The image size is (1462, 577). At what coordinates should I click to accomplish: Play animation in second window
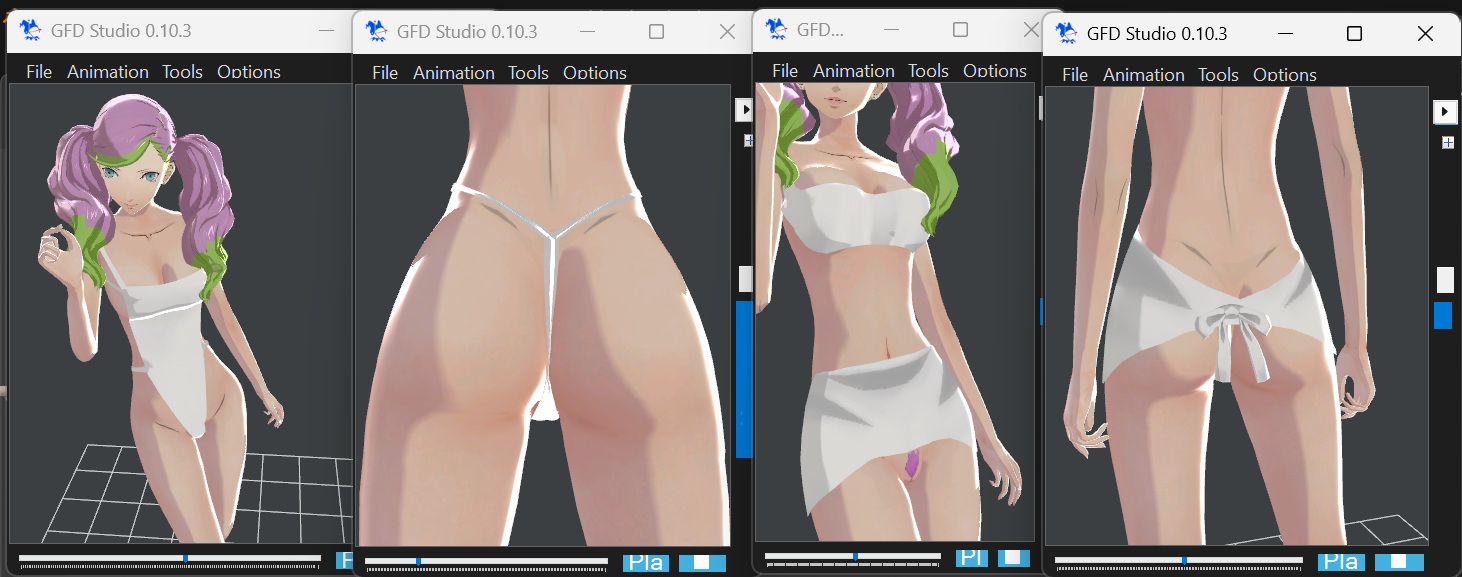point(645,563)
